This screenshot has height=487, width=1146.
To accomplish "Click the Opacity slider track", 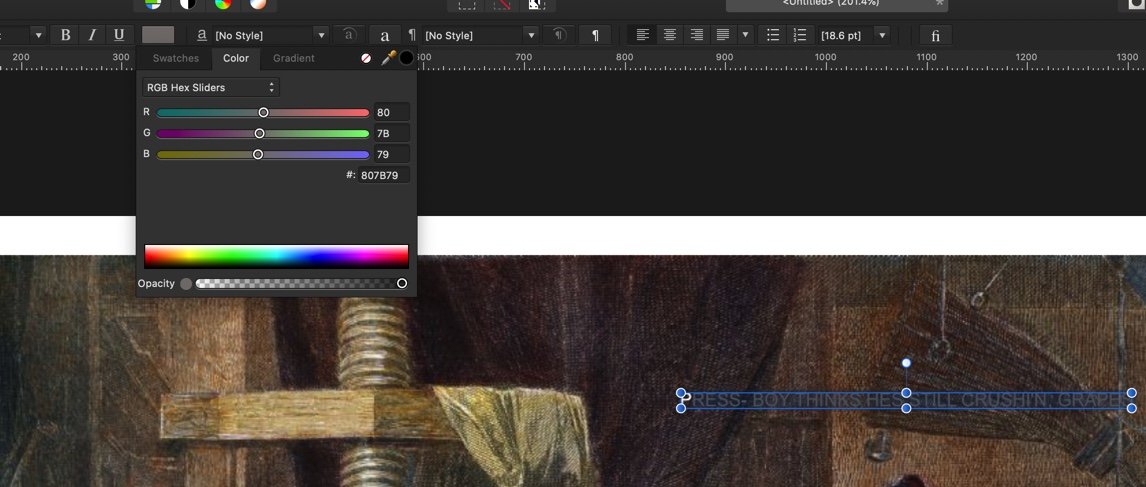I will point(300,283).
